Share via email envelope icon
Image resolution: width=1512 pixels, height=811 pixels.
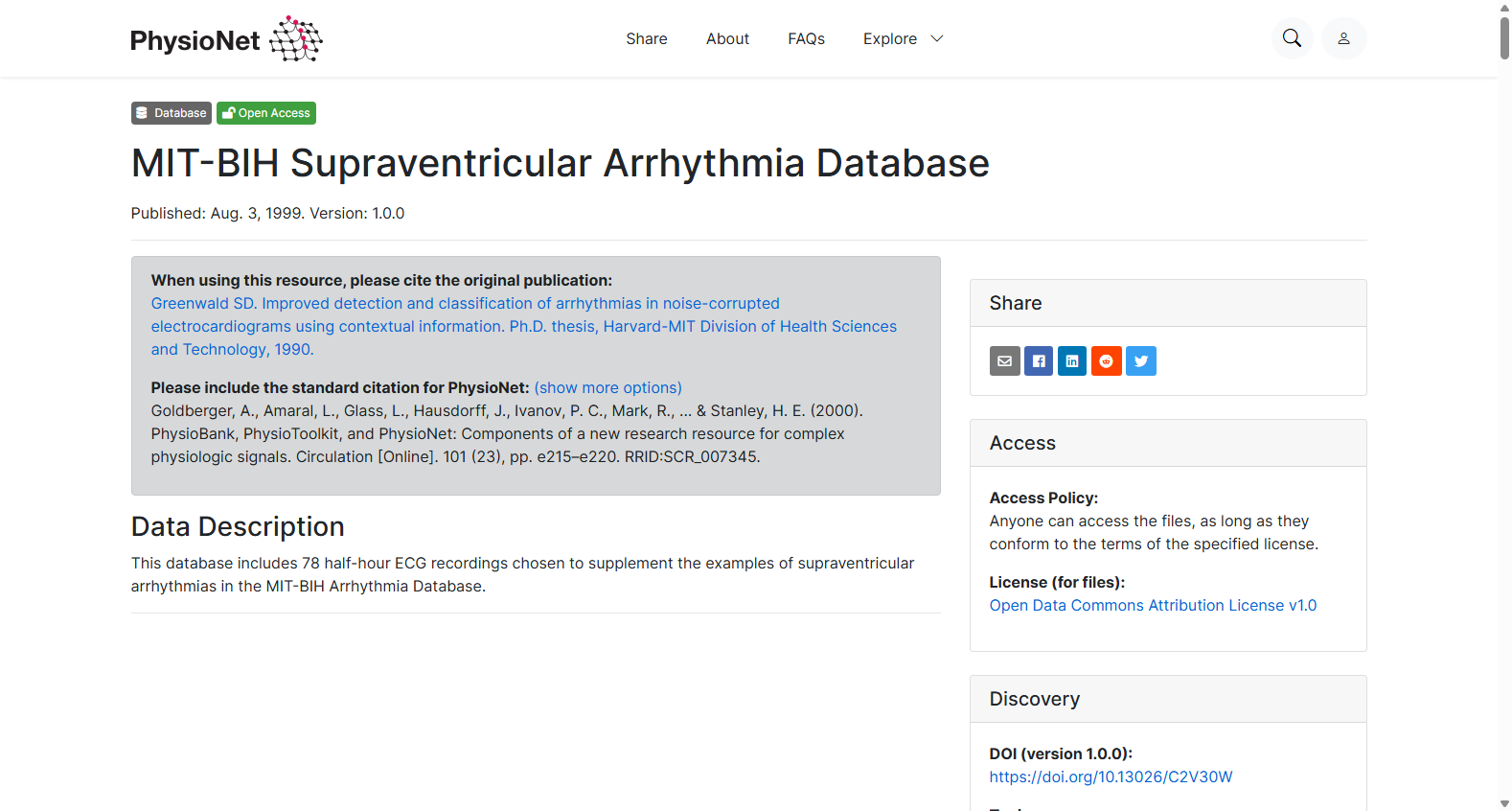(1004, 361)
